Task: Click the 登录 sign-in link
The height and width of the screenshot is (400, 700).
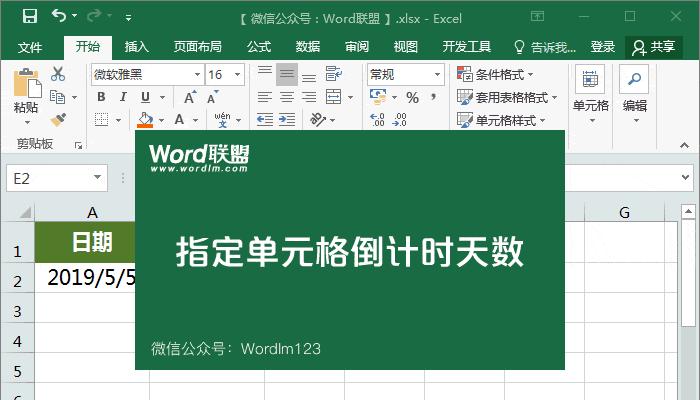Action: pyautogui.click(x=603, y=47)
